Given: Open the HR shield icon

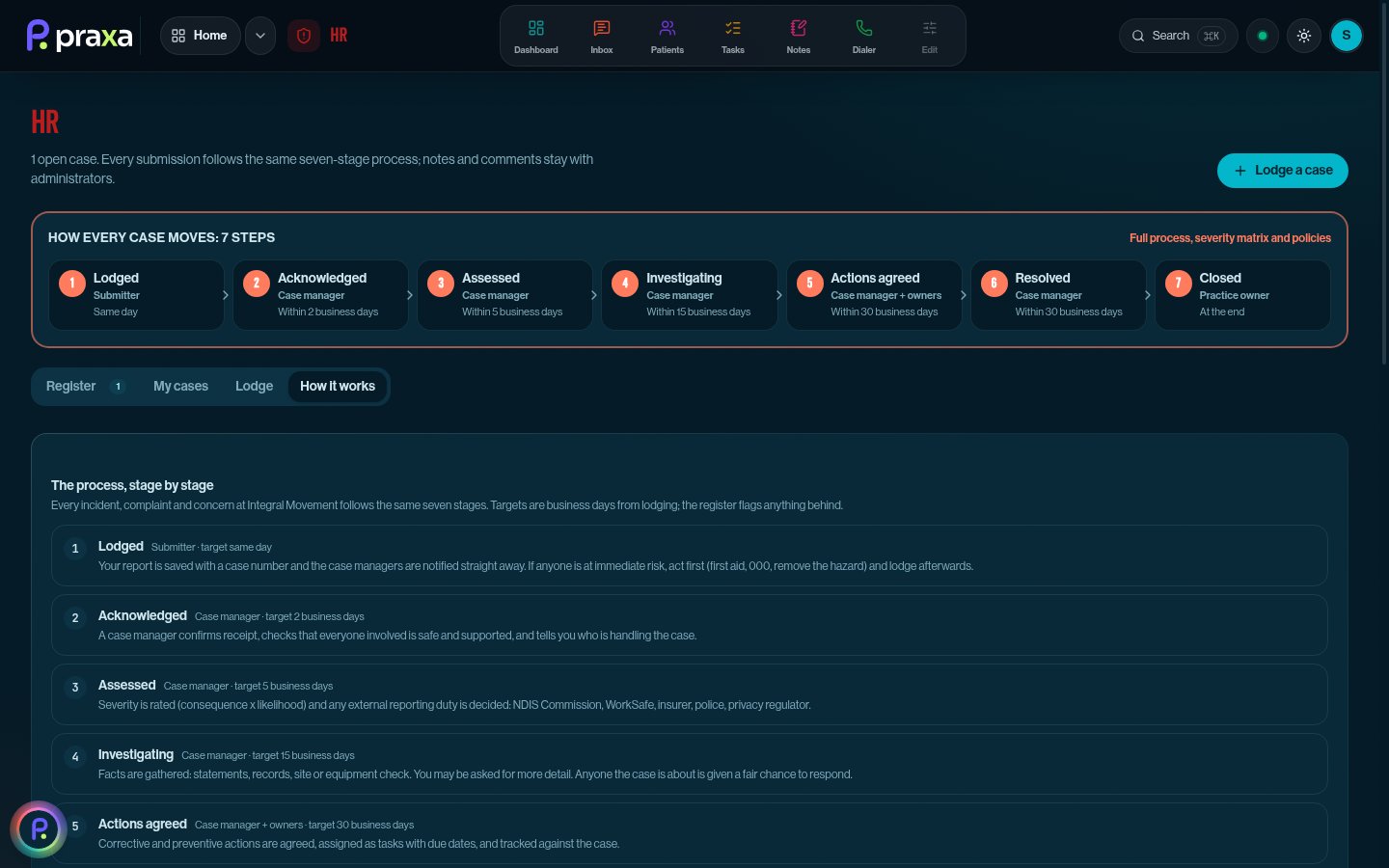Looking at the screenshot, I should tap(304, 36).
